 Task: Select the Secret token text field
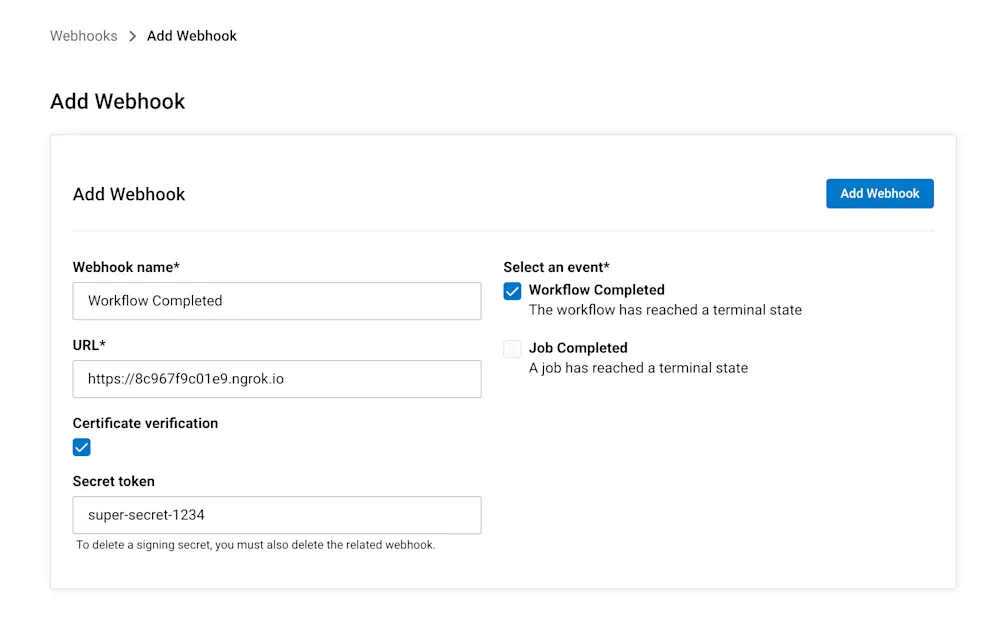point(277,515)
